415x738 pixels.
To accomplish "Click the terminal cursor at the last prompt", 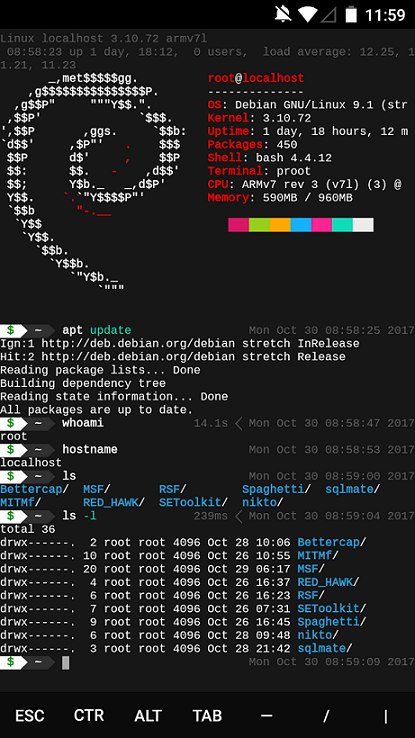I will pyautogui.click(x=66, y=663).
